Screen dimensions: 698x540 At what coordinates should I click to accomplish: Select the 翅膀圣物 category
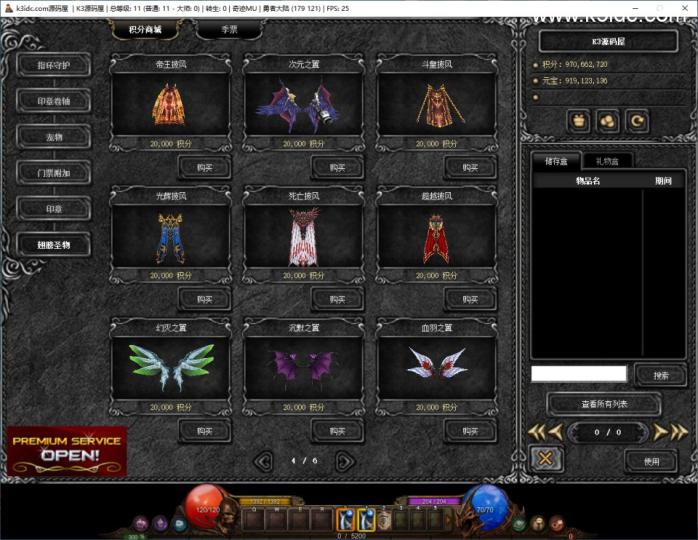(54, 245)
